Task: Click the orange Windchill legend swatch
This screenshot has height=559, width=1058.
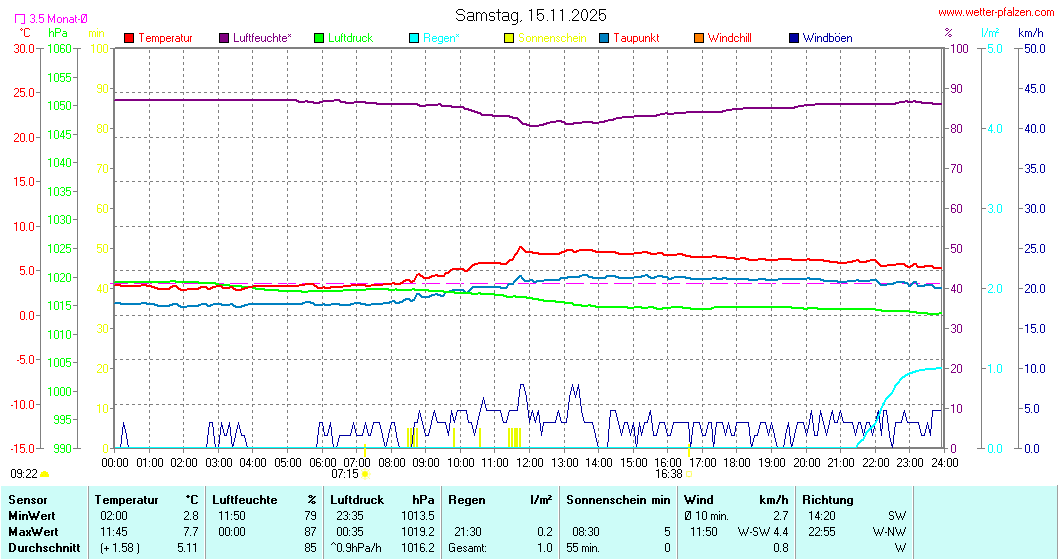Action: [x=699, y=38]
